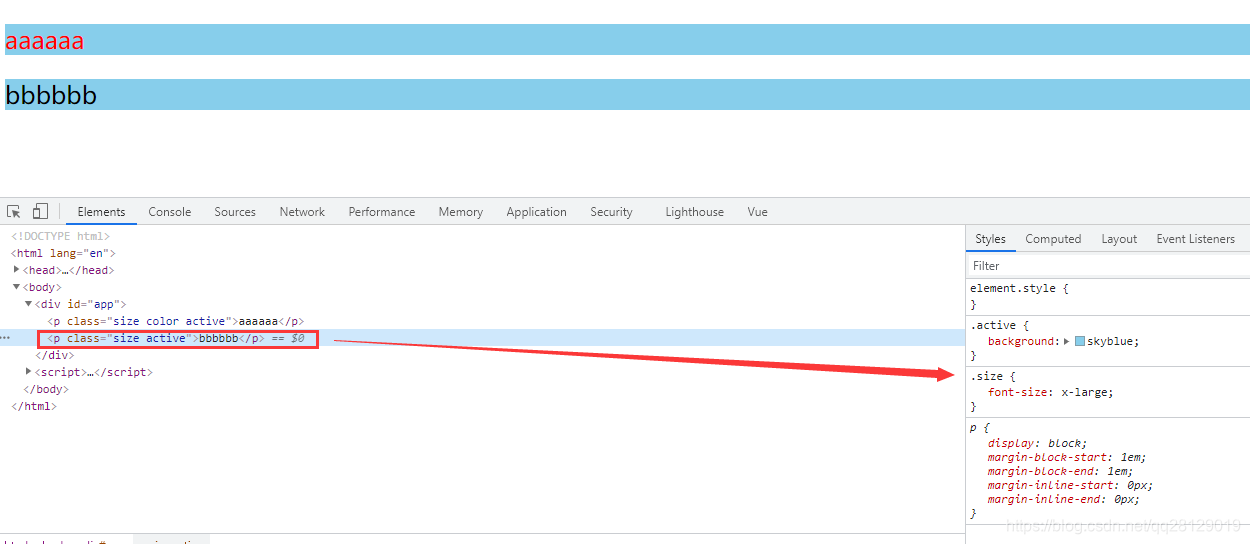The image size is (1250, 544).
Task: Open the Lighthouse tab
Action: pyautogui.click(x=694, y=212)
